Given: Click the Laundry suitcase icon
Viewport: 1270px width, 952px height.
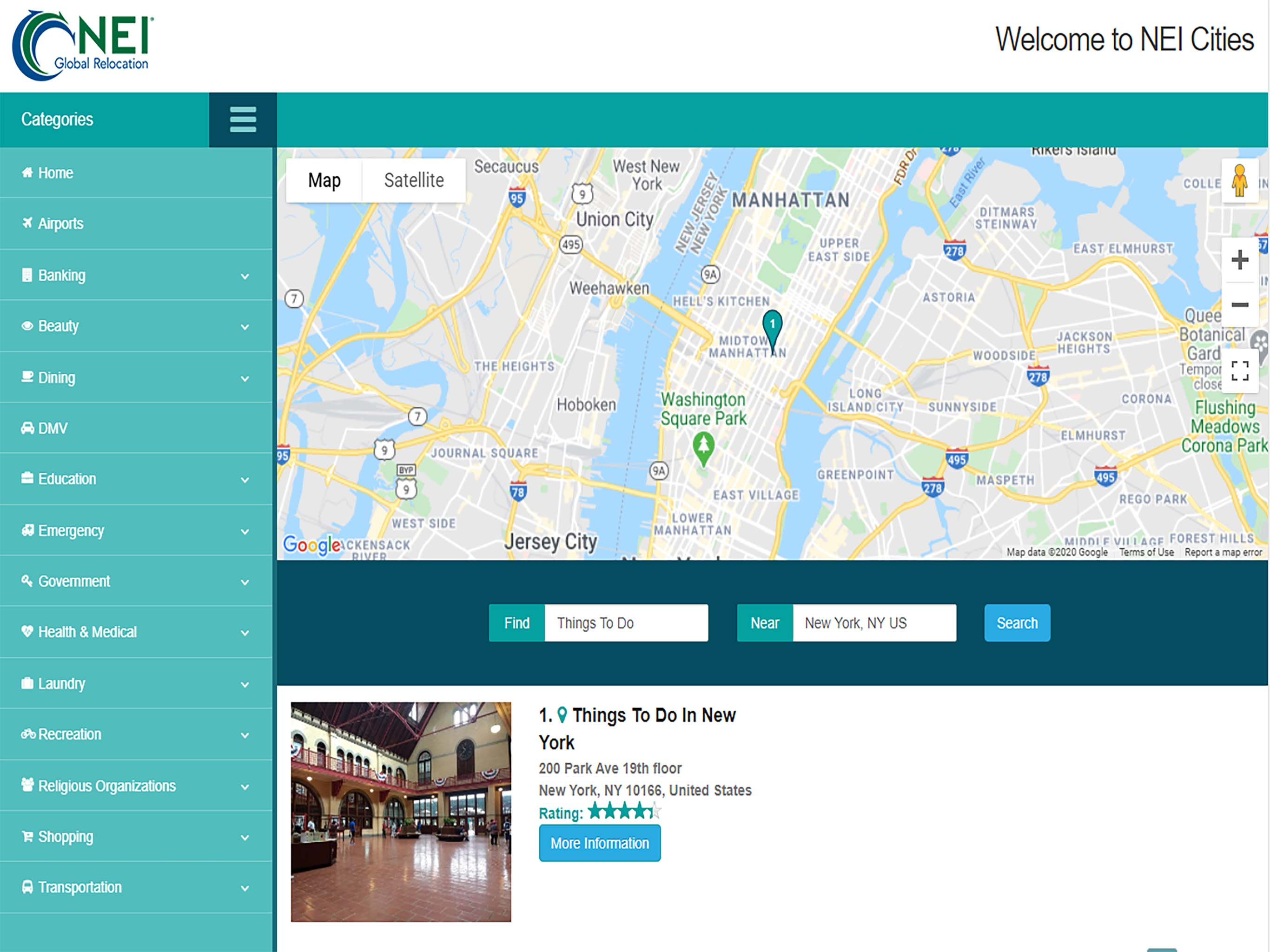Looking at the screenshot, I should tap(27, 683).
